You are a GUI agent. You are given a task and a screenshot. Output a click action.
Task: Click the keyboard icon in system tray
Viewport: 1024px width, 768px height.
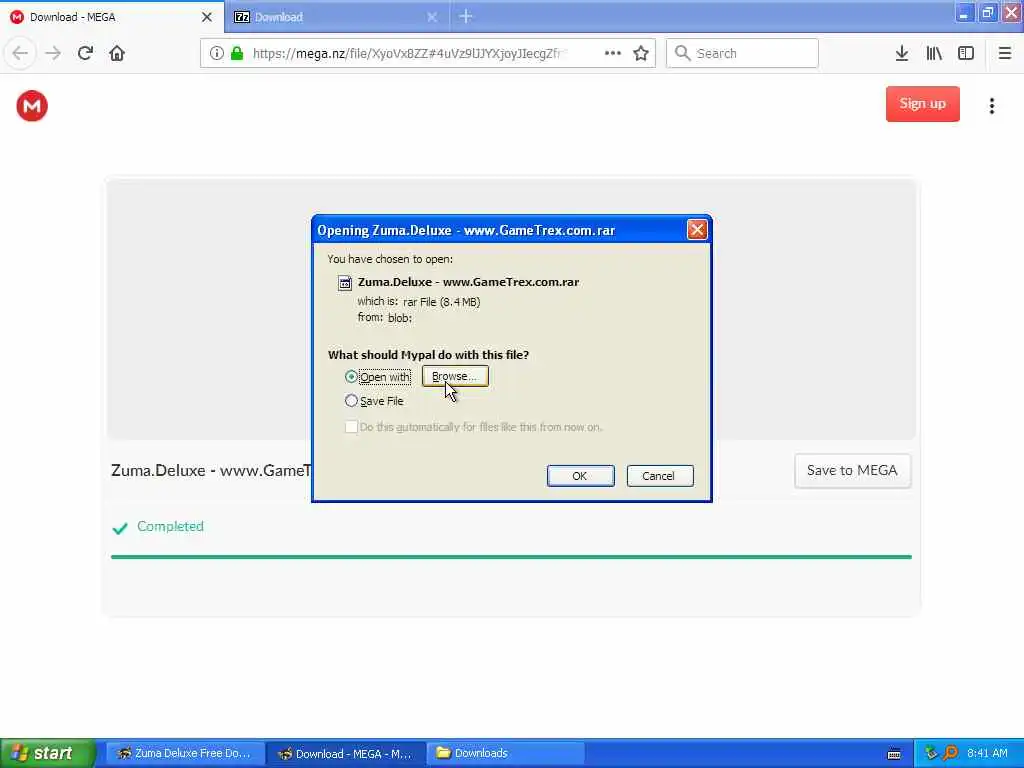tap(894, 754)
